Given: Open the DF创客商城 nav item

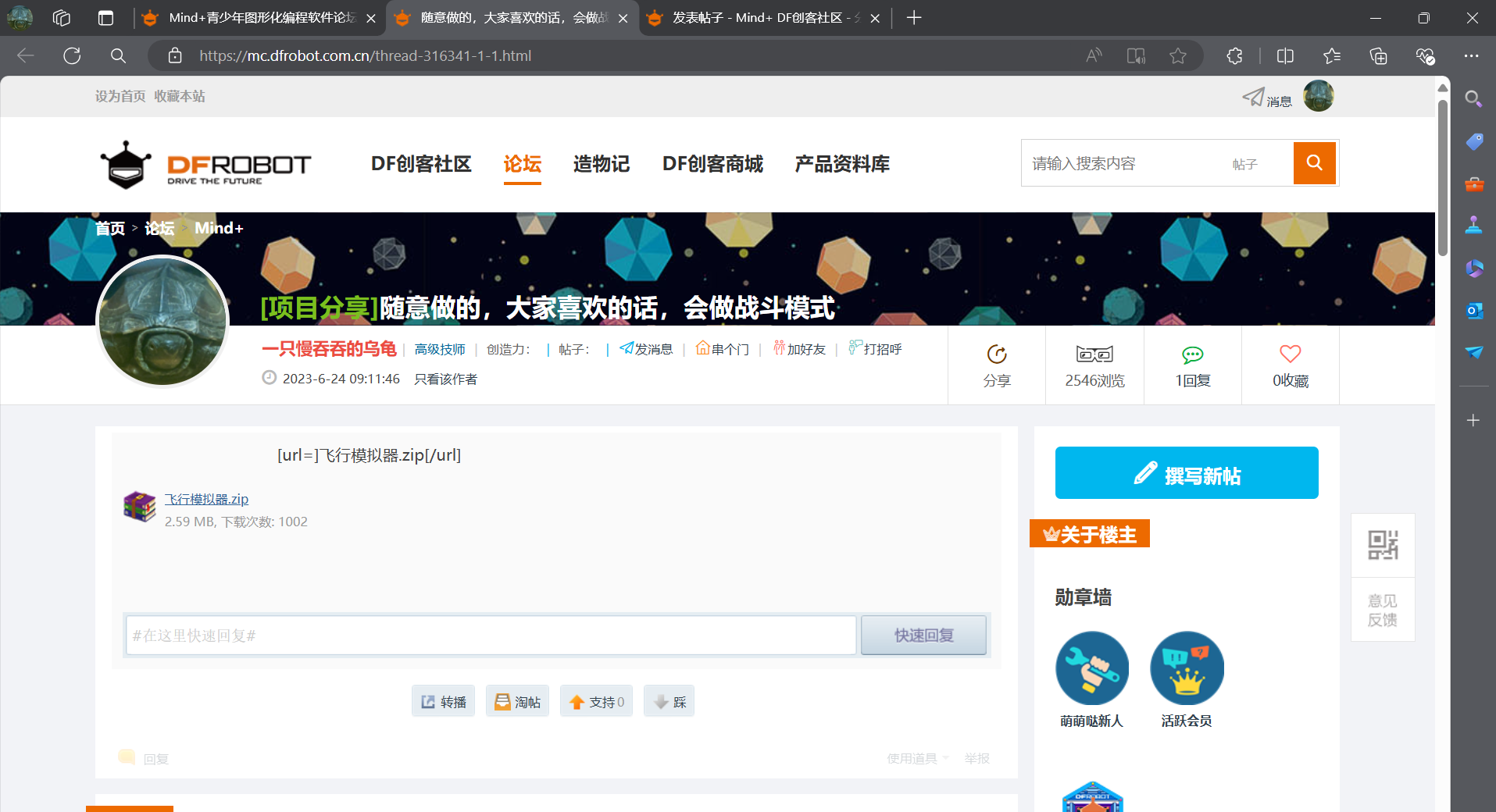Looking at the screenshot, I should pyautogui.click(x=712, y=164).
